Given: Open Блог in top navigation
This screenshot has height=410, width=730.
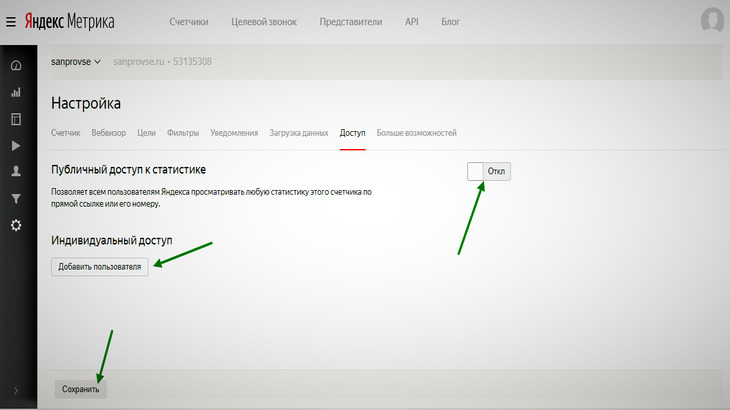Looking at the screenshot, I should click(450, 22).
